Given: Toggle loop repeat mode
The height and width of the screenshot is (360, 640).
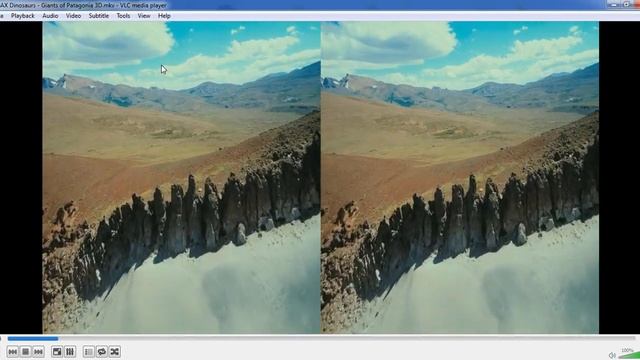Looking at the screenshot, I should pos(102,351).
